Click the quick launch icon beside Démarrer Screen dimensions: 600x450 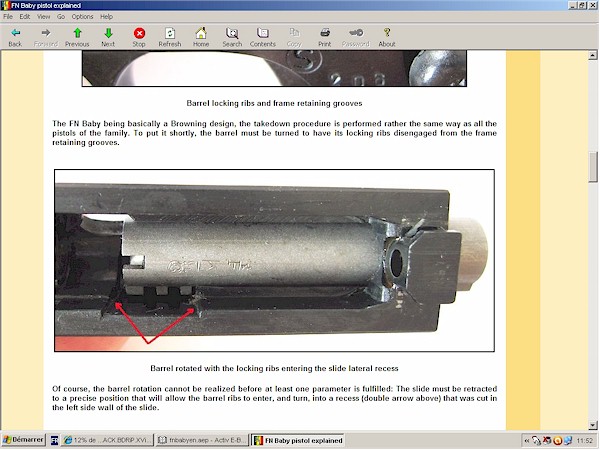pos(54,440)
